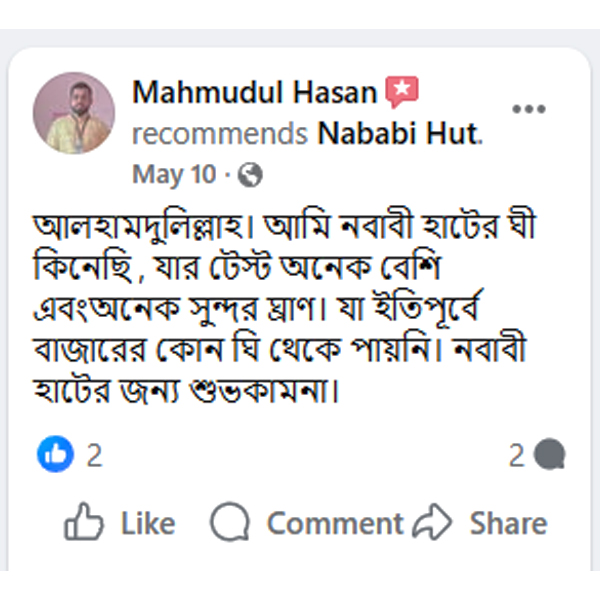
Task: Open the three-dot post options menu
Action: click(x=528, y=109)
